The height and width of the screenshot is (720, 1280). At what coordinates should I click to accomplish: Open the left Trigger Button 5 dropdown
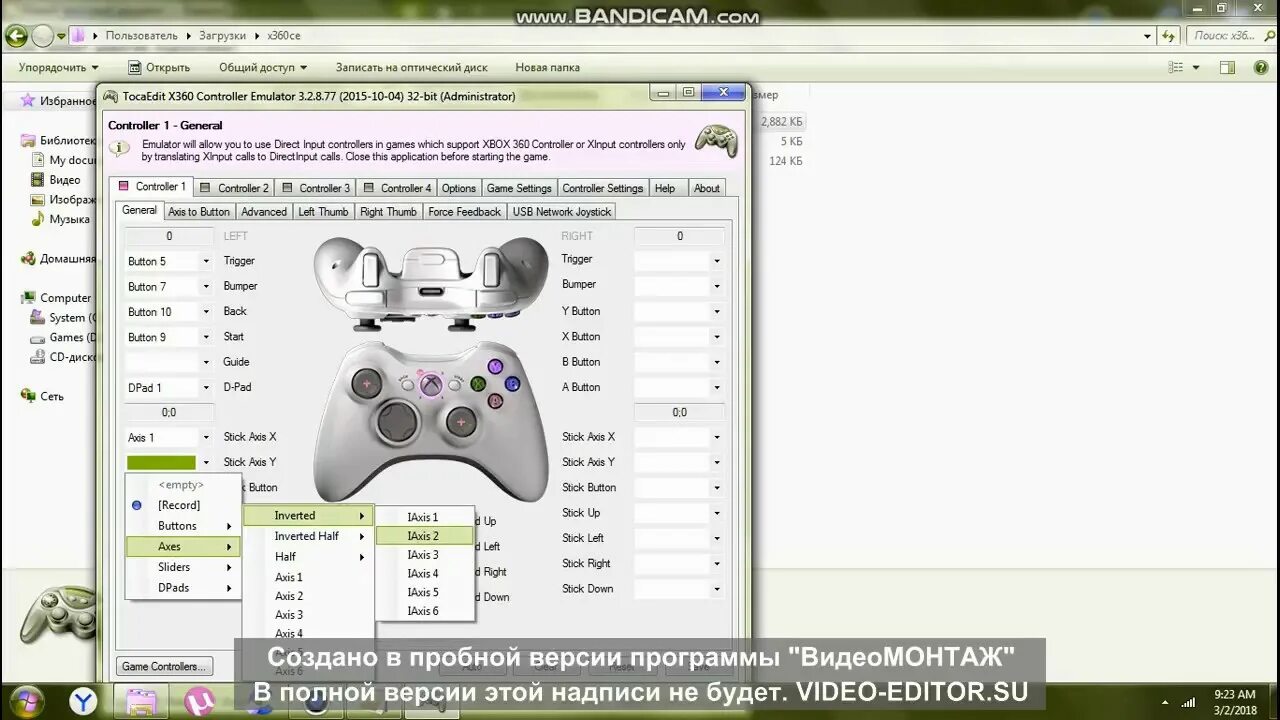(206, 261)
